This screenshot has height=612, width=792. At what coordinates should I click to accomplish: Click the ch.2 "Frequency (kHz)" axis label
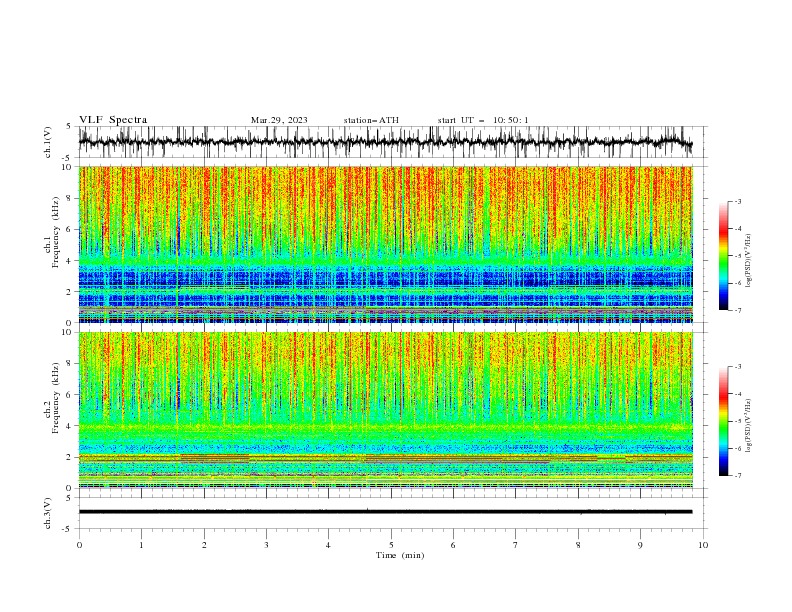(x=56, y=398)
